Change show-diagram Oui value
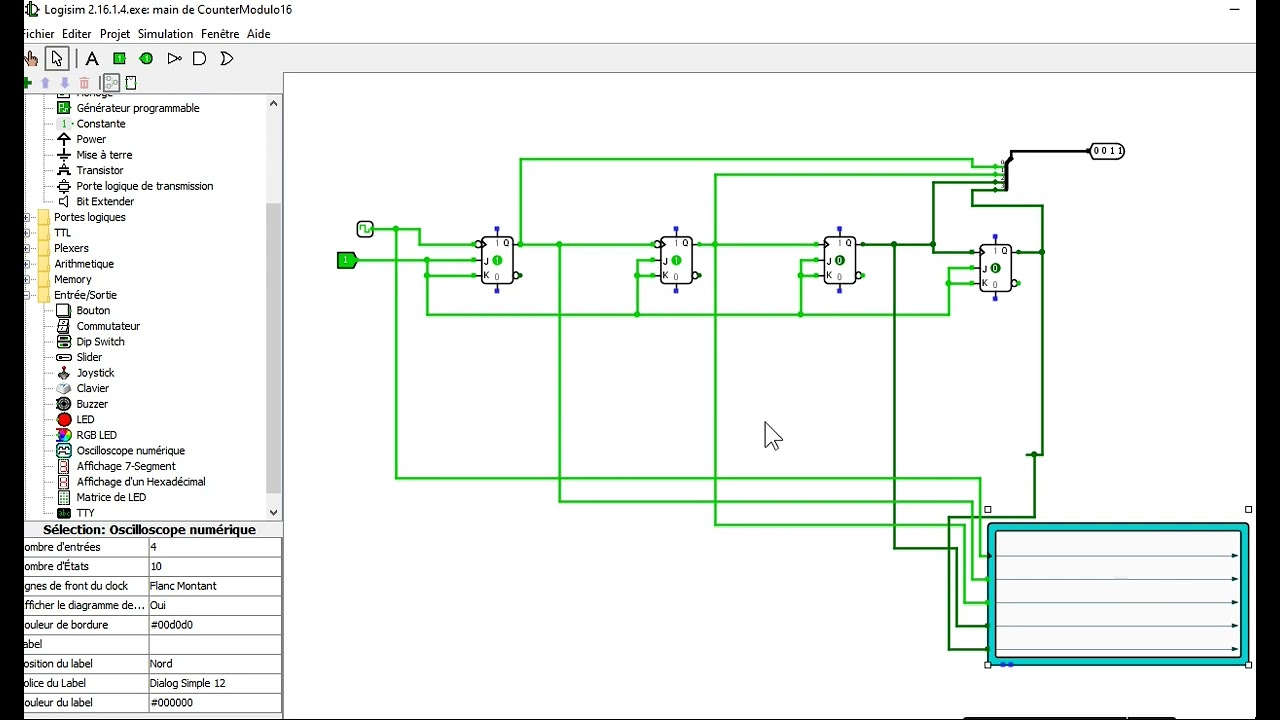 [215, 605]
